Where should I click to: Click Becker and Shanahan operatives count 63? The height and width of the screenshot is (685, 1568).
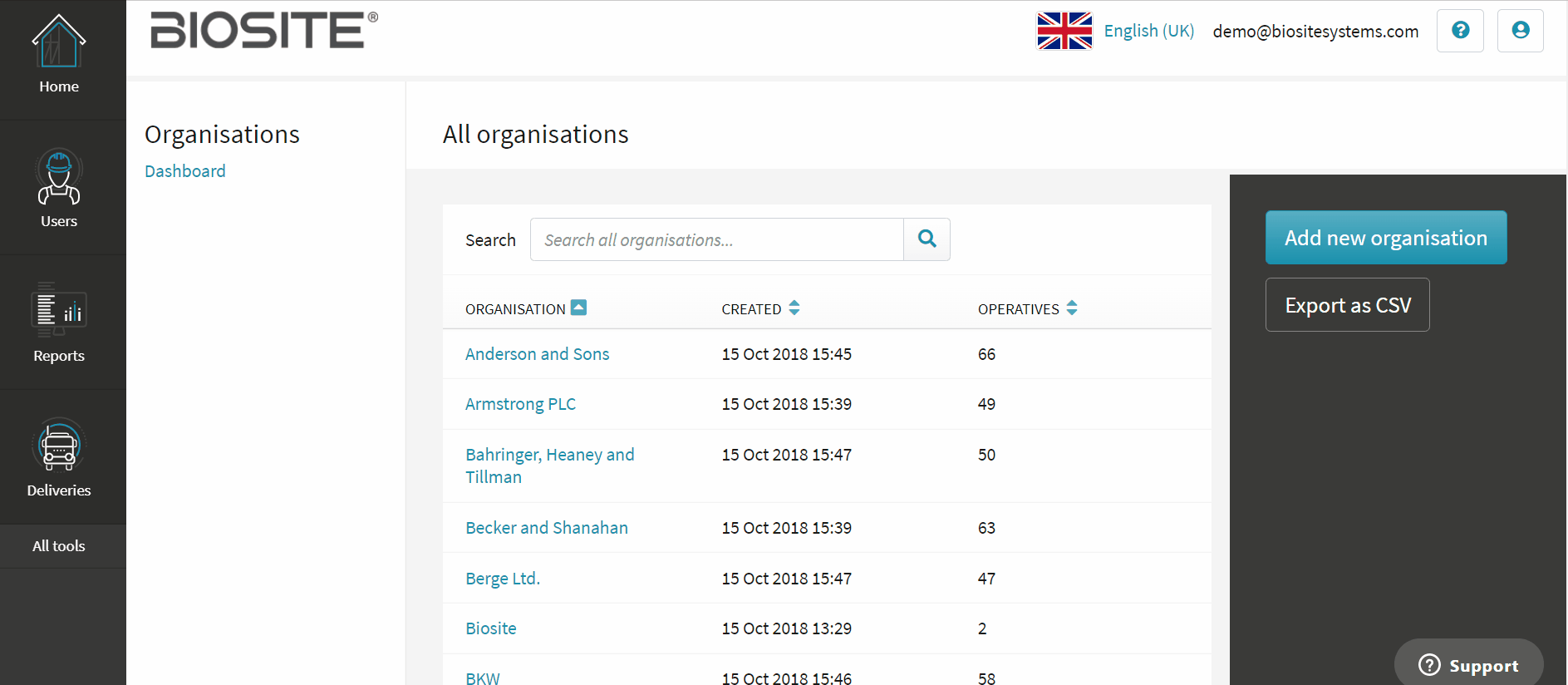[x=986, y=528]
